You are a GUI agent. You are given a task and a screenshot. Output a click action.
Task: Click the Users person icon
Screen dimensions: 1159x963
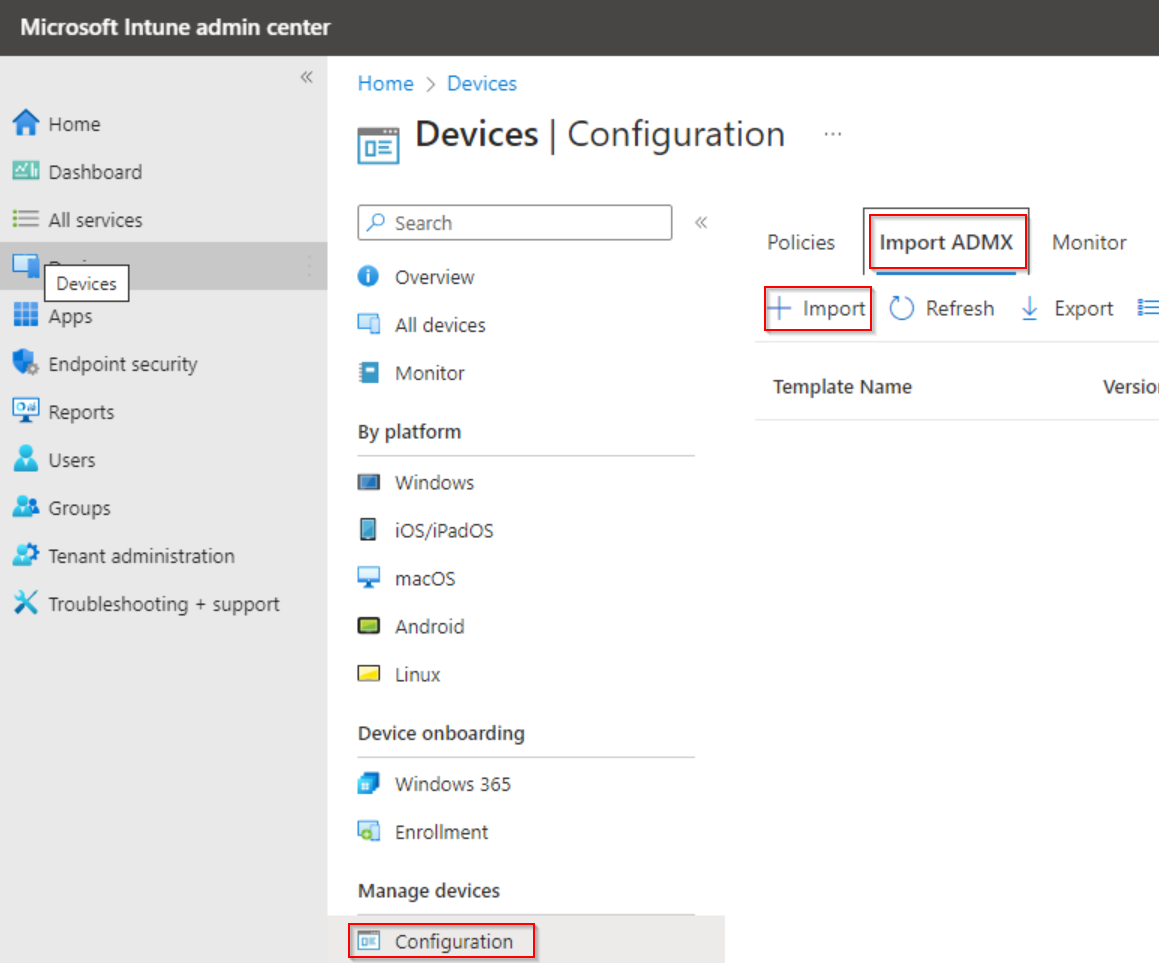(x=26, y=458)
